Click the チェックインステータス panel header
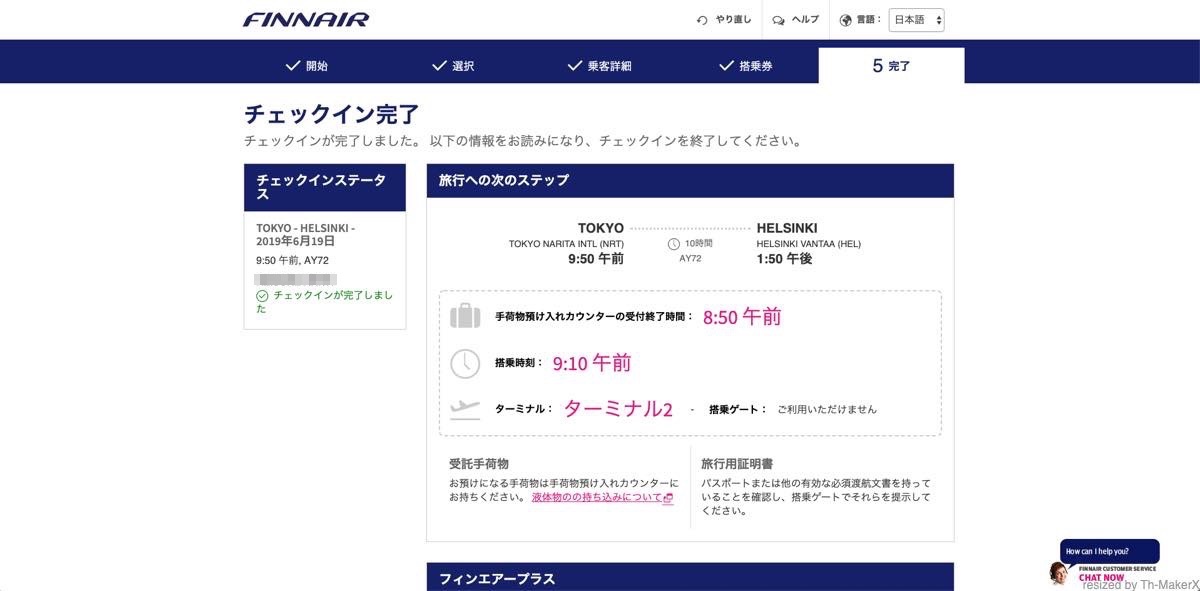The height and width of the screenshot is (591, 1200). click(325, 187)
